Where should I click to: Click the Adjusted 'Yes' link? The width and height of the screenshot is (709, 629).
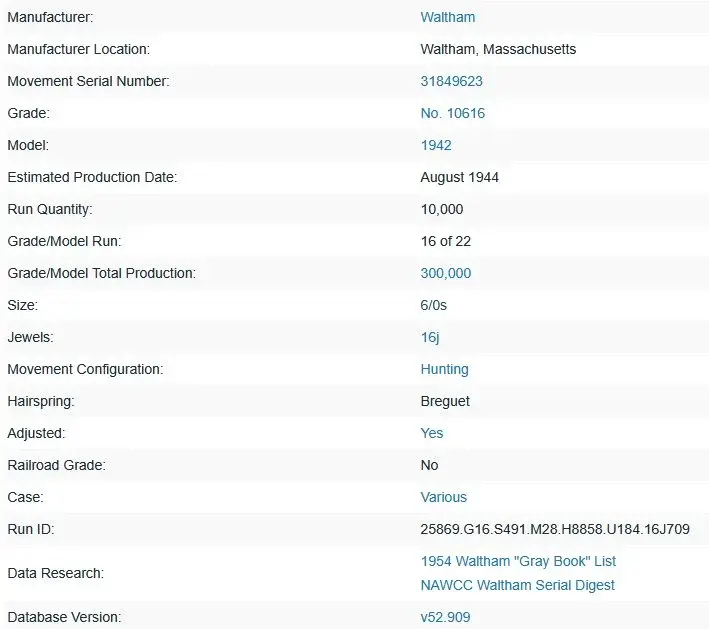pyautogui.click(x=432, y=433)
